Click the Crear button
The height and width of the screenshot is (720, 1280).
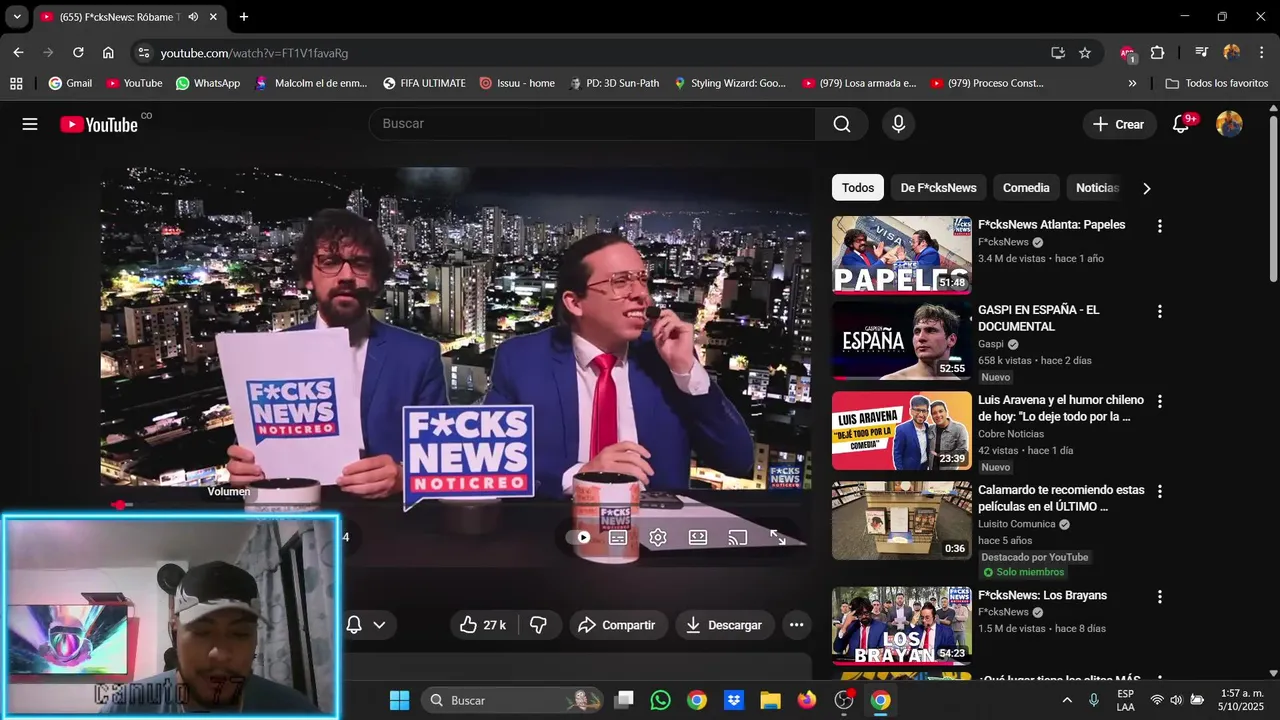1119,124
